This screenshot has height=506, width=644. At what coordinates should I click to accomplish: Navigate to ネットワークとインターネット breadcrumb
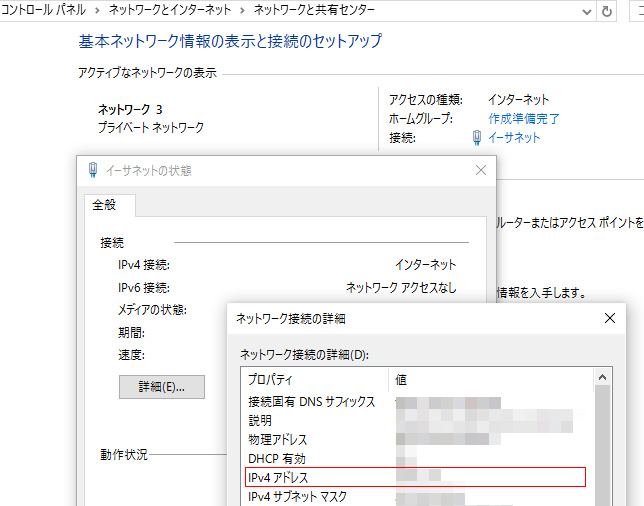tap(177, 10)
